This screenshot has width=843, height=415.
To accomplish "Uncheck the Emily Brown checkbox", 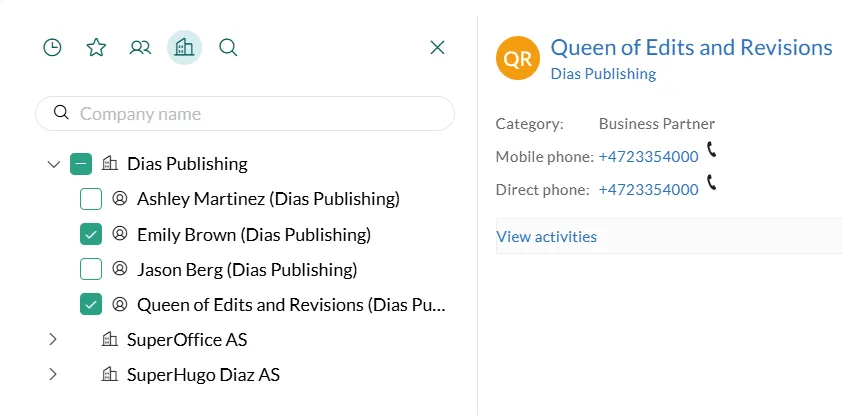I will (x=91, y=234).
